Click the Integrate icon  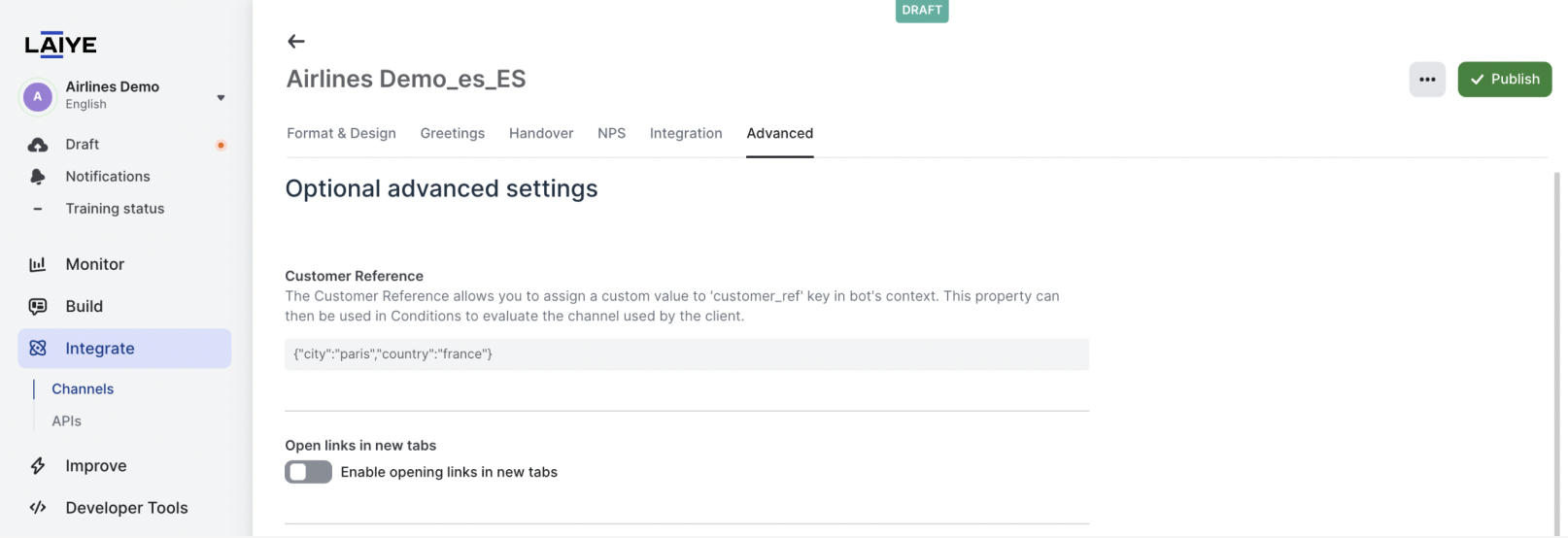click(38, 349)
